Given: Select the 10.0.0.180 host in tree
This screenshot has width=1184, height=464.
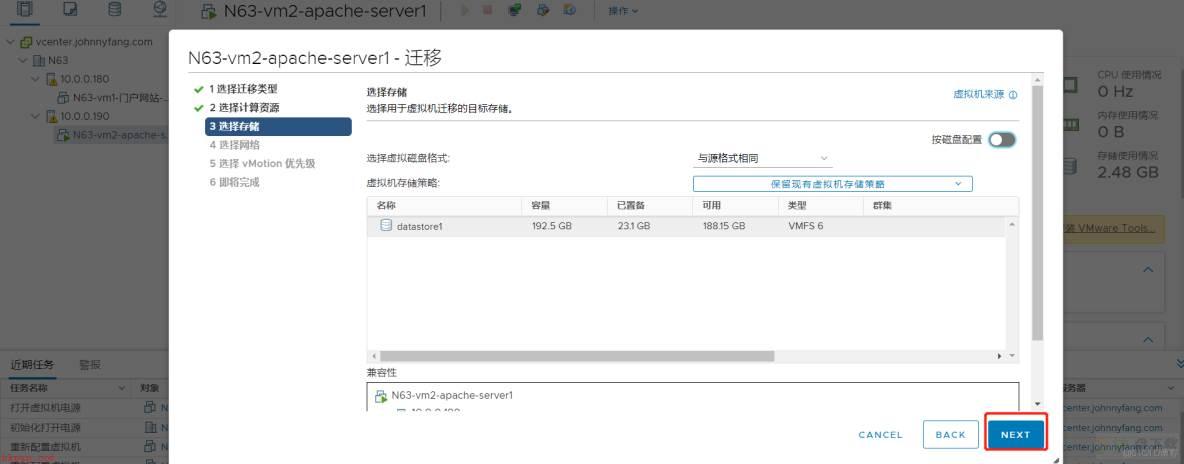Looking at the screenshot, I should tap(85, 79).
